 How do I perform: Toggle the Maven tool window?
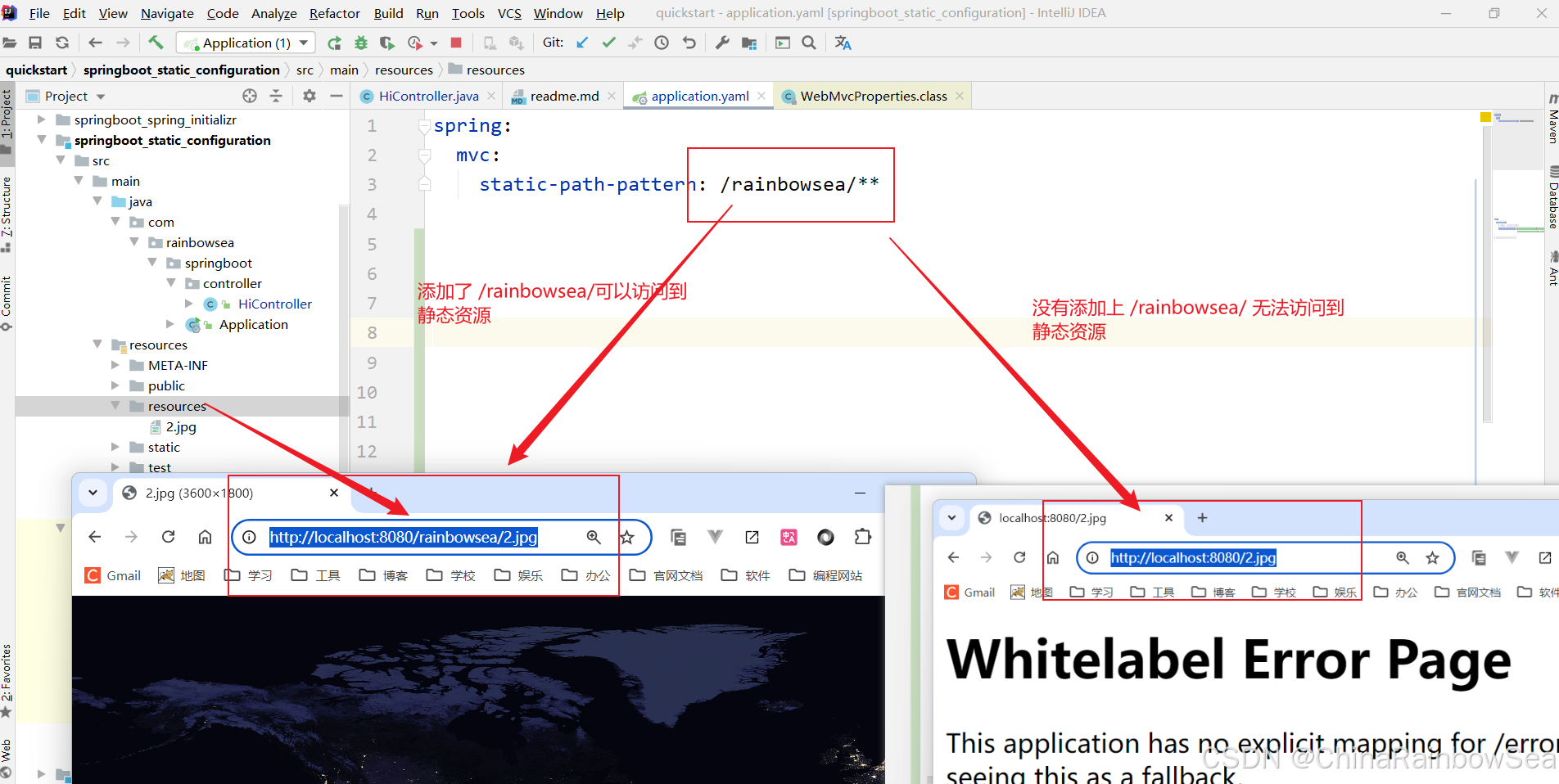coord(1552,119)
